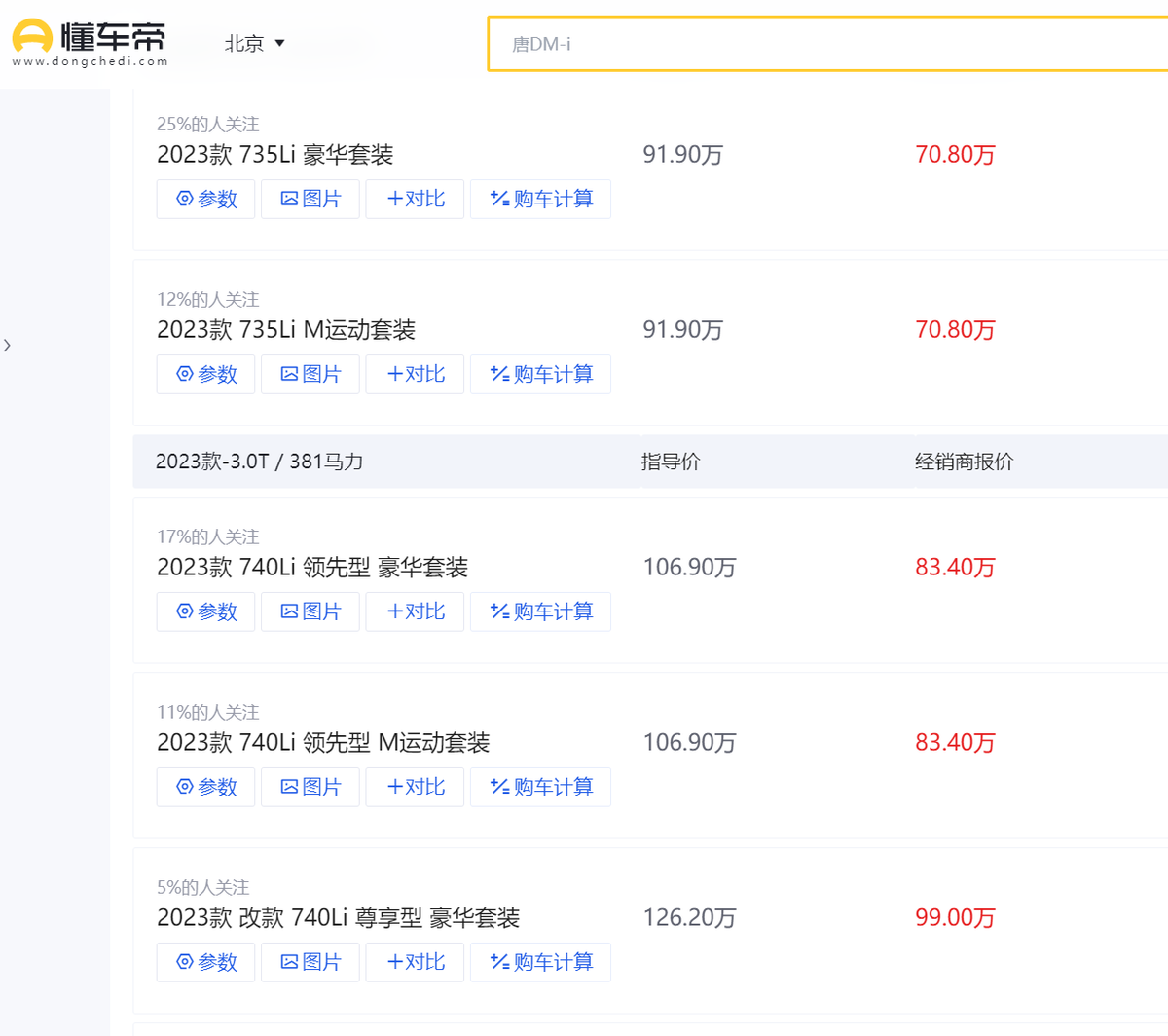View 图片 for 735Li 豪华套装
This screenshot has width=1168, height=1036.
click(x=310, y=199)
